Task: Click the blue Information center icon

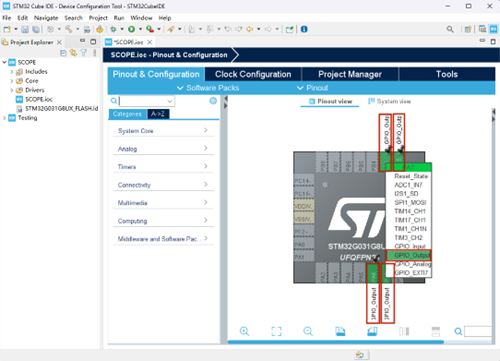Action: click(304, 29)
